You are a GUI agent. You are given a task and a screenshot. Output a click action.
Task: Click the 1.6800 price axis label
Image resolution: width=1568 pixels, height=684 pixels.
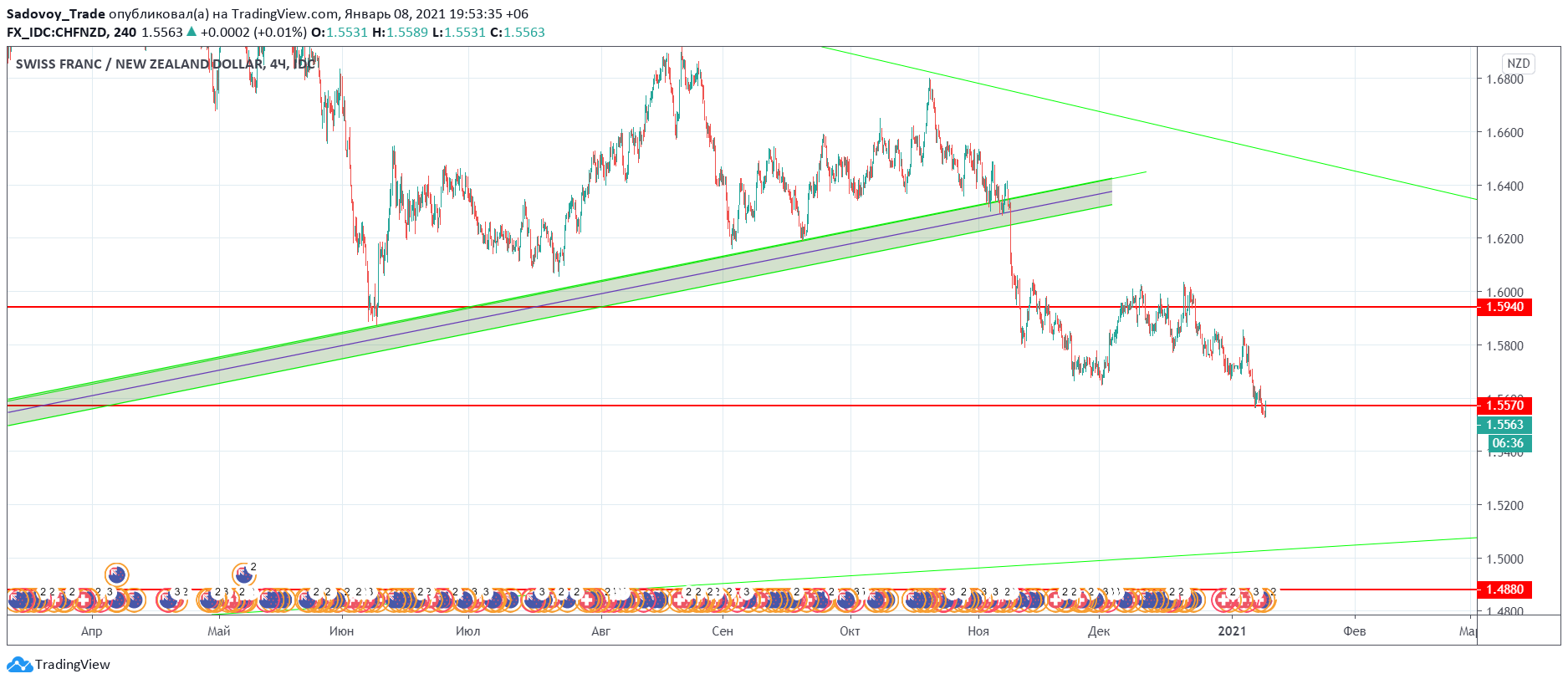click(1504, 79)
